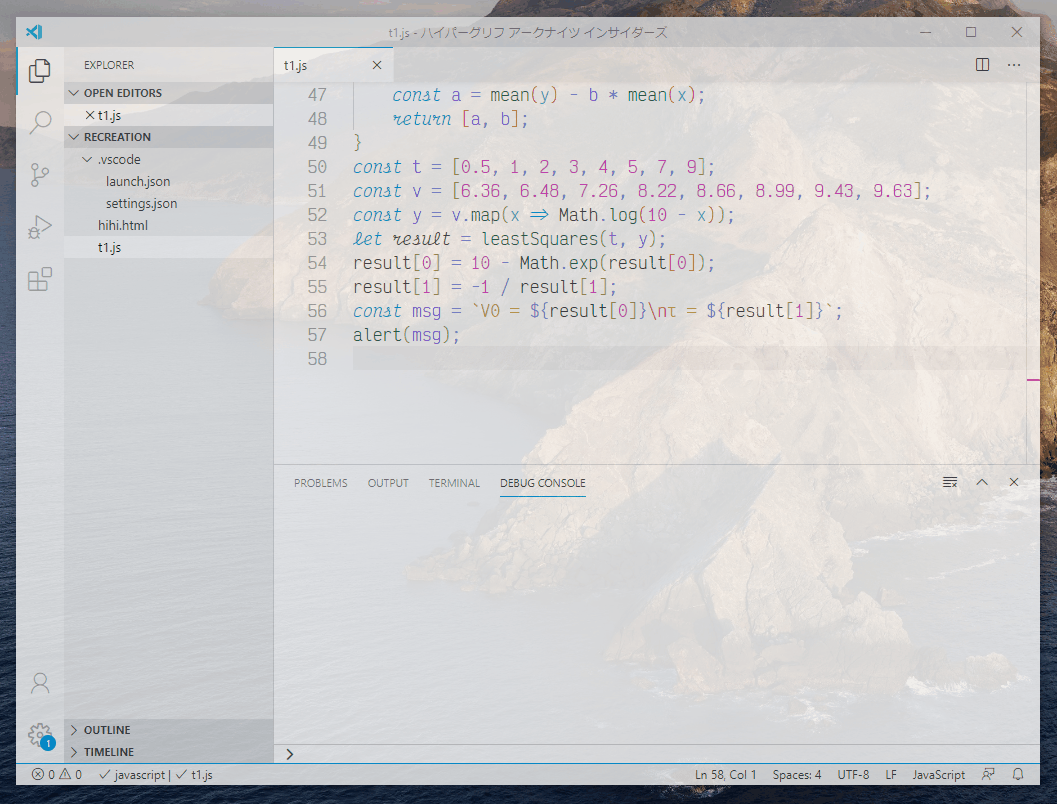Viewport: 1057px width, 804px height.
Task: Open the Manage gear icon
Action: click(x=40, y=735)
